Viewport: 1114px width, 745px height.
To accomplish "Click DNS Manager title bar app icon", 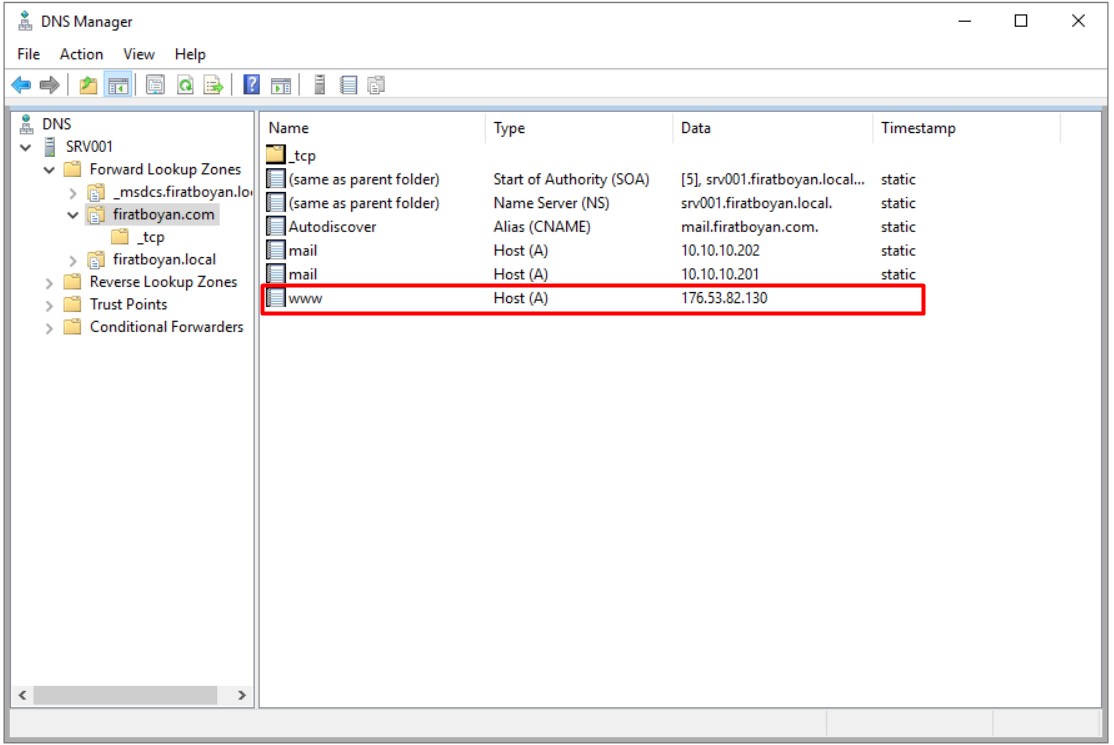I will tap(25, 21).
